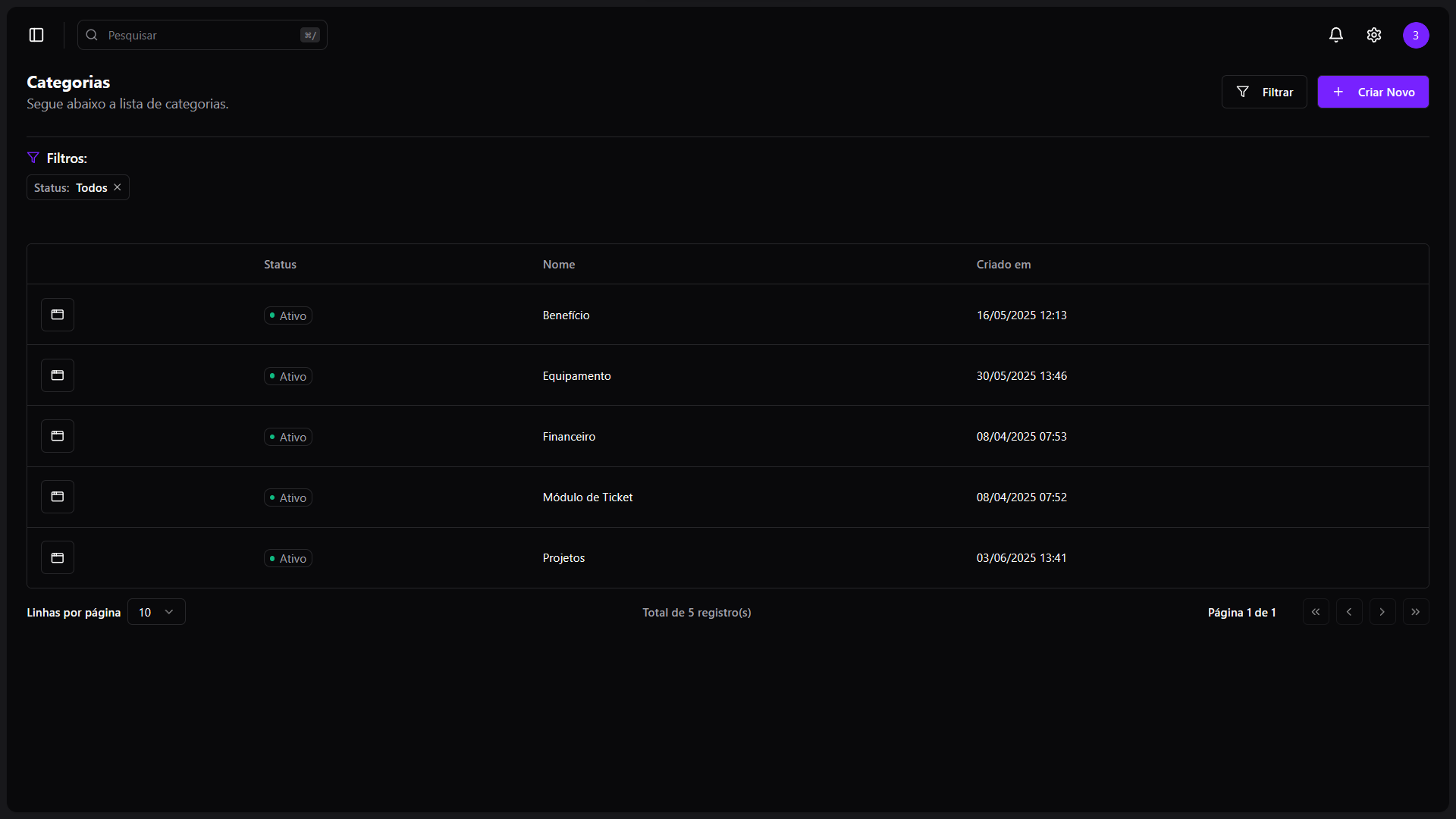Click the purple user avatar

pyautogui.click(x=1415, y=35)
